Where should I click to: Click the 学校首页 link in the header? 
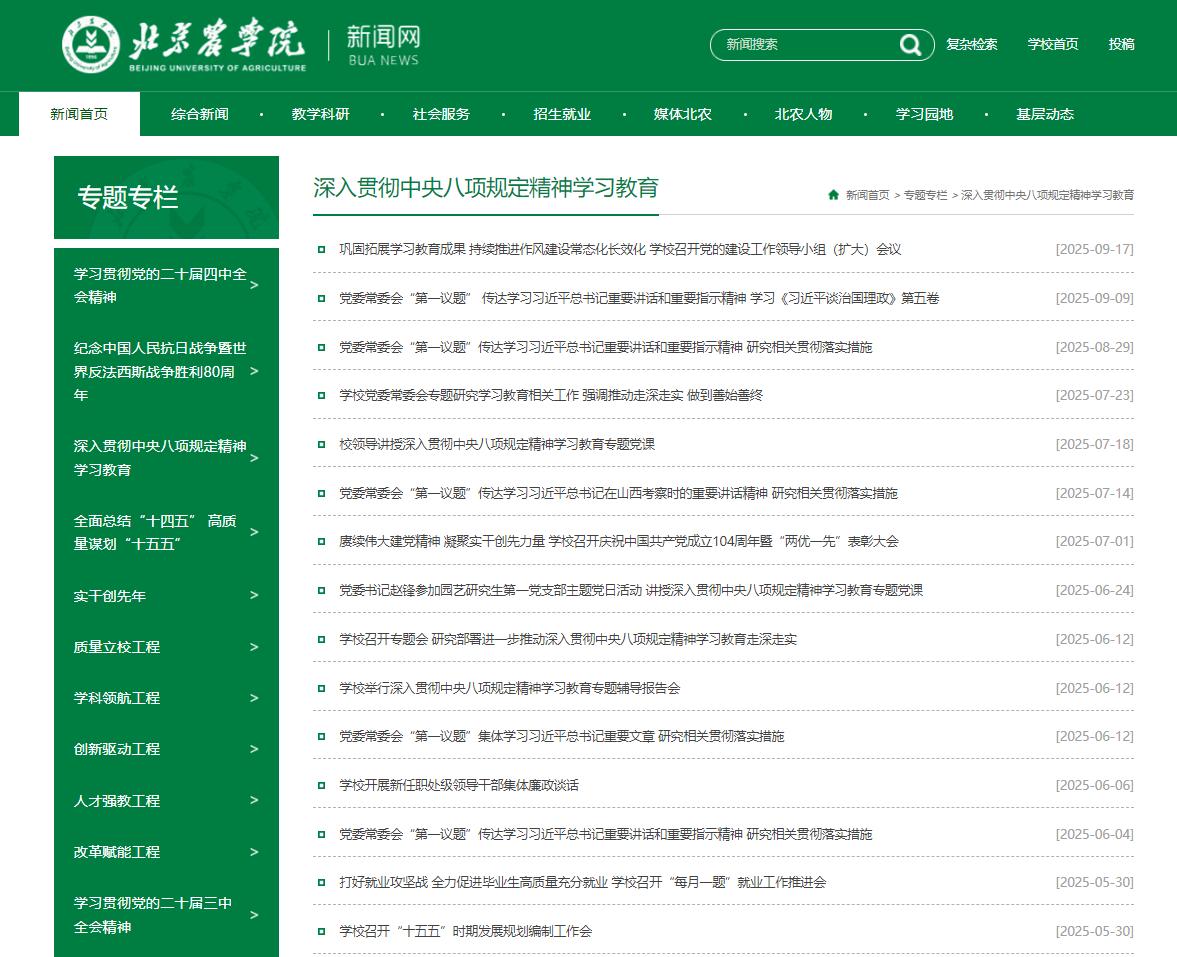click(1053, 44)
